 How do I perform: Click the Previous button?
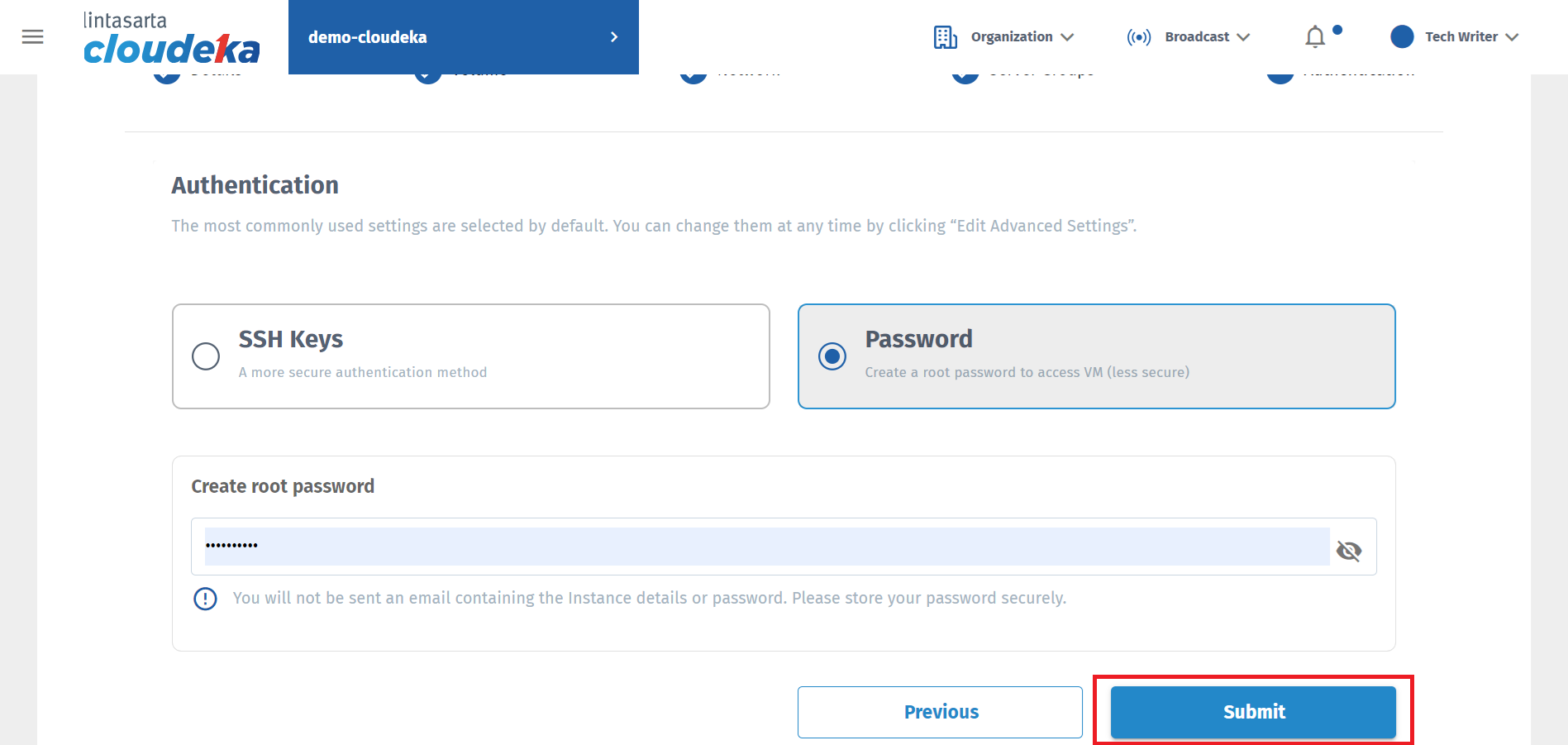[940, 712]
